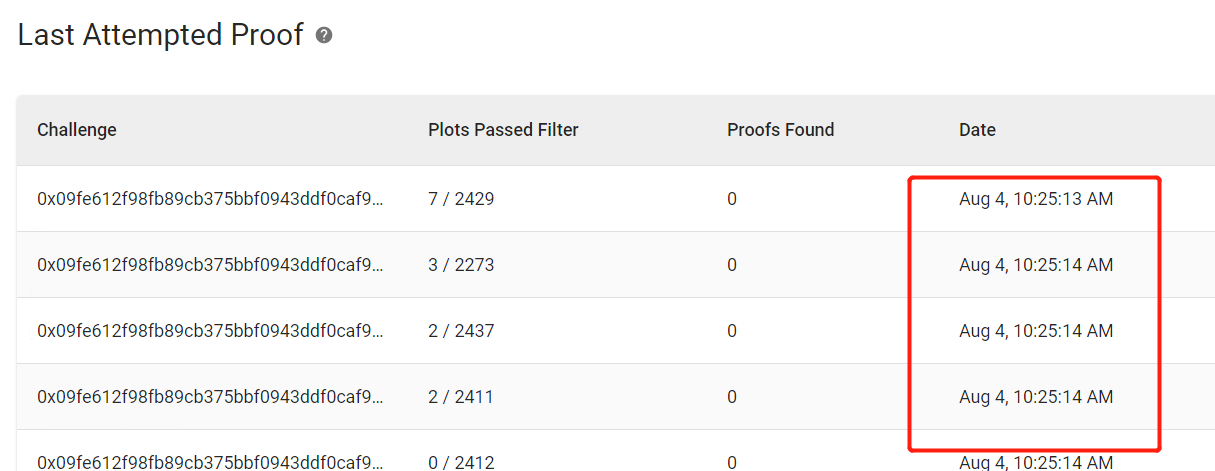1215x471 pixels.
Task: Click the Date column header
Action: pyautogui.click(x=977, y=130)
